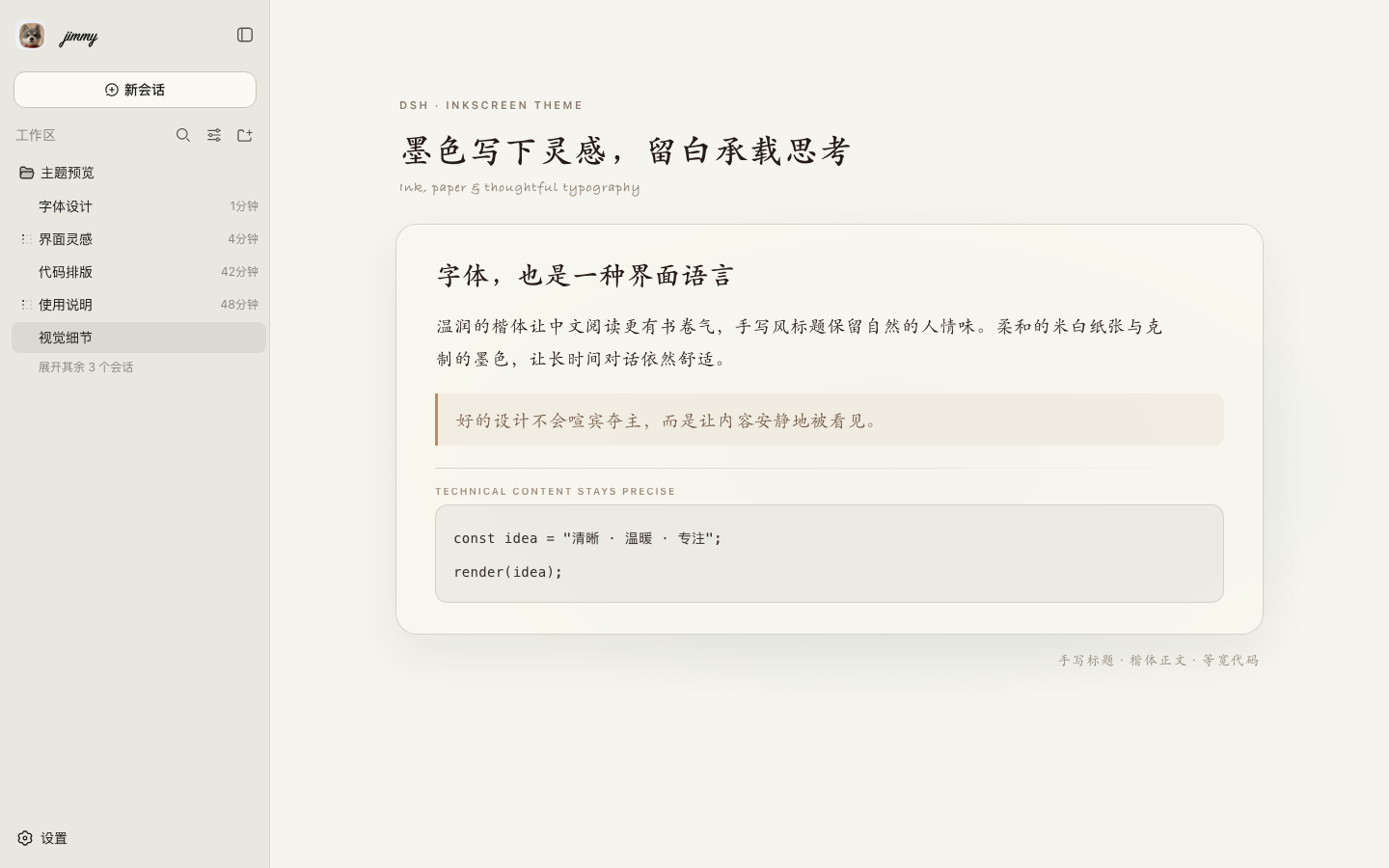Click the drag handle beside 界面灵感
The height and width of the screenshot is (868, 1389).
pyautogui.click(x=26, y=239)
